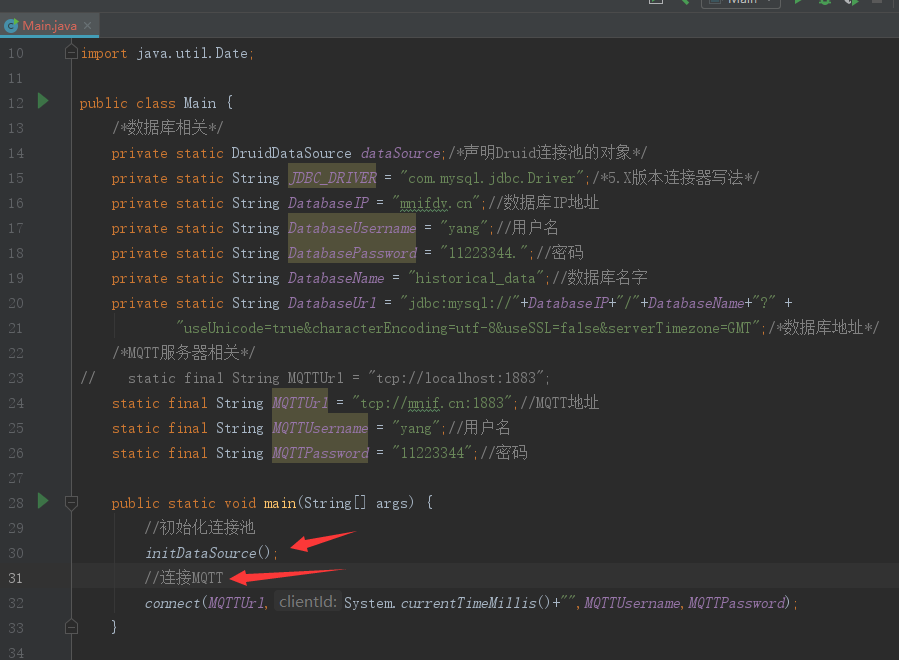Click line number 31 in the gutter
Viewport: 899px width, 660px height.
pos(16,578)
